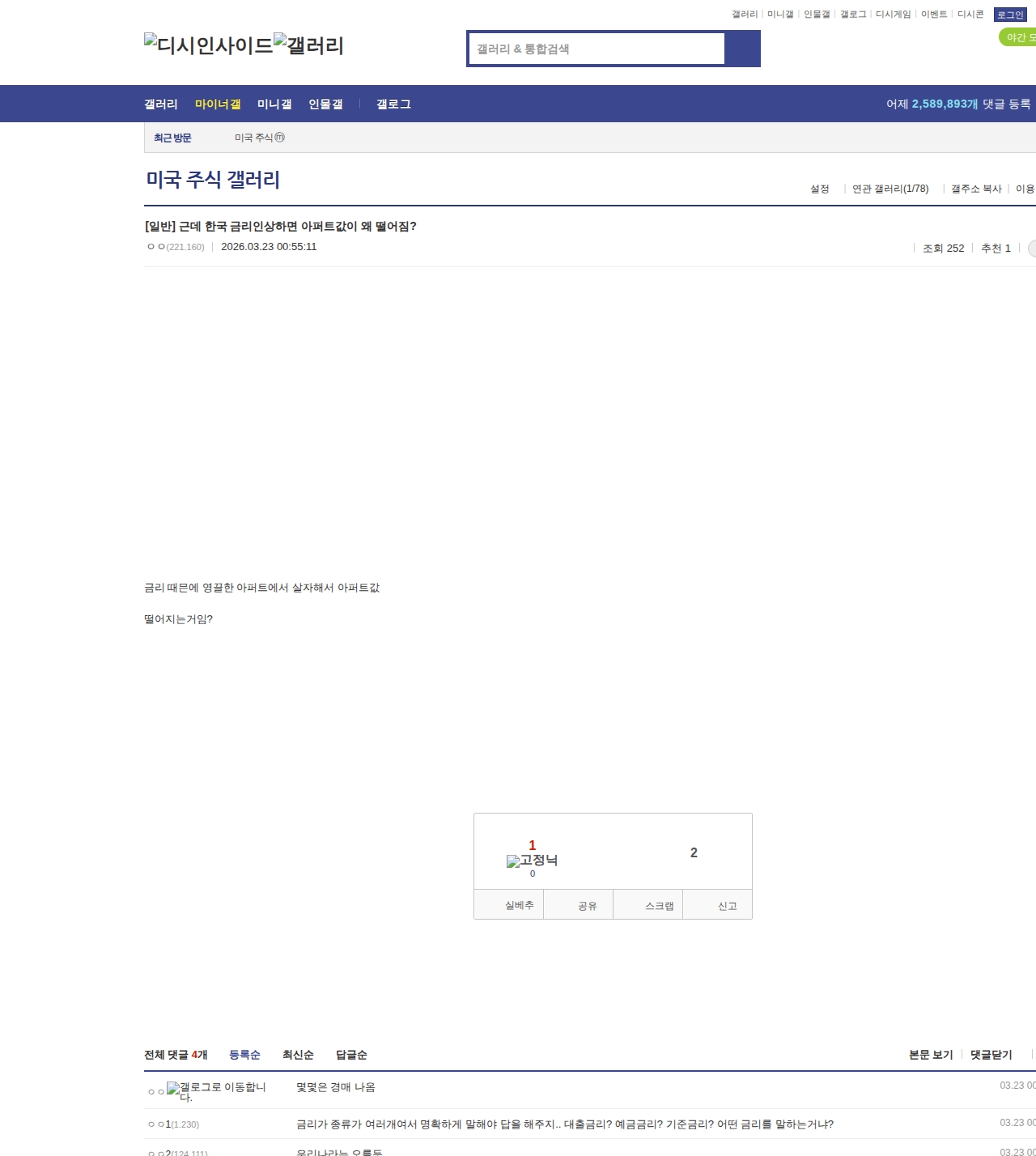
Task: Click post body line 떨어지는거임?
Action: [178, 619]
